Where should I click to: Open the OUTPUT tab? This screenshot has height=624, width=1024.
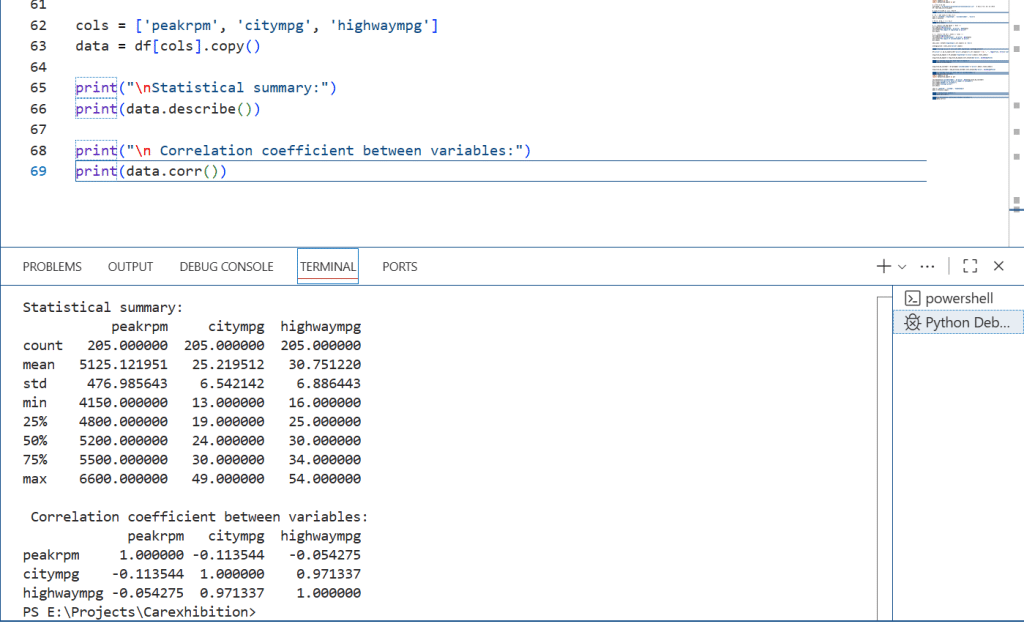130,267
